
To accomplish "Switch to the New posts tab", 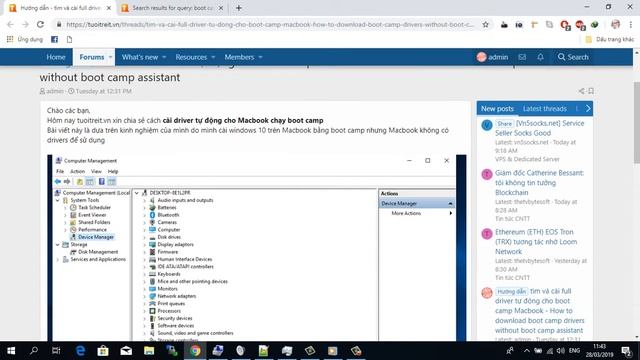I will click(497, 109).
